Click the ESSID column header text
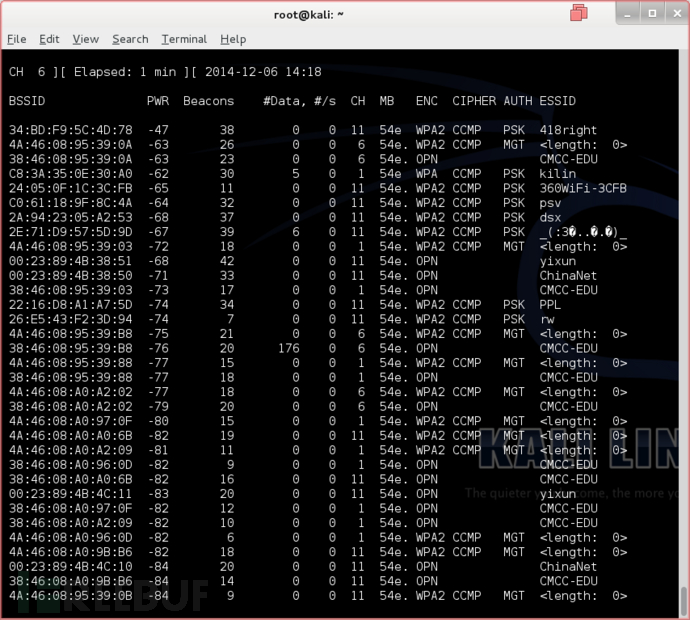The image size is (690, 620). point(558,101)
